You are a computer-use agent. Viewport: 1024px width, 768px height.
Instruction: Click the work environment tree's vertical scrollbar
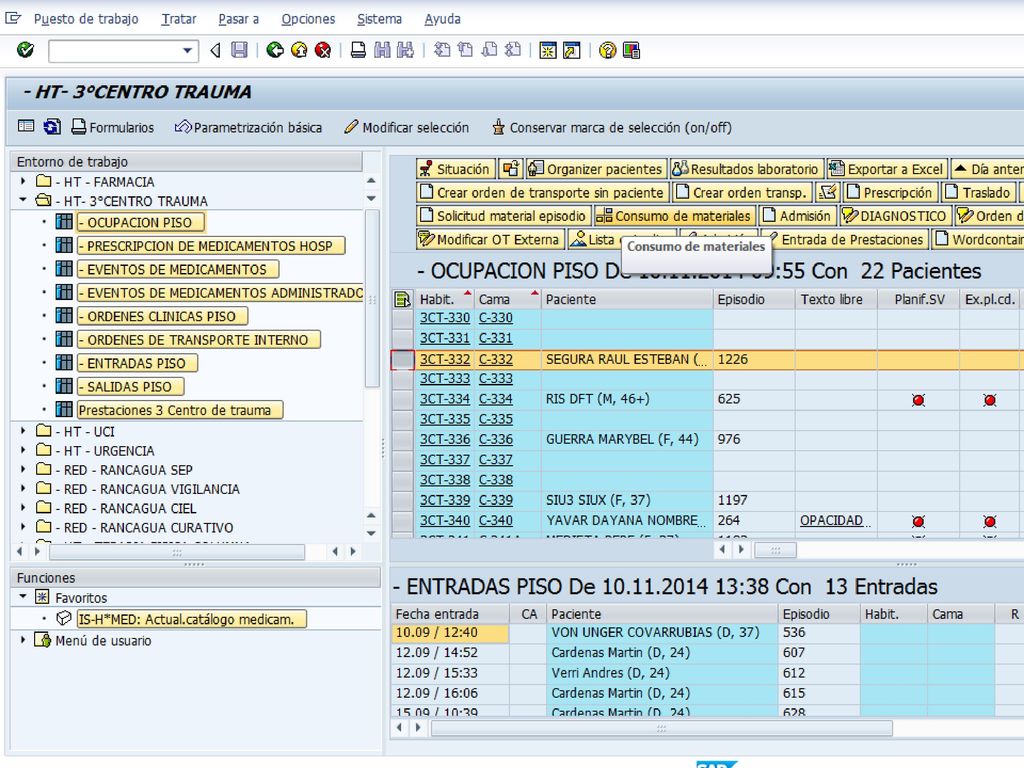click(371, 297)
